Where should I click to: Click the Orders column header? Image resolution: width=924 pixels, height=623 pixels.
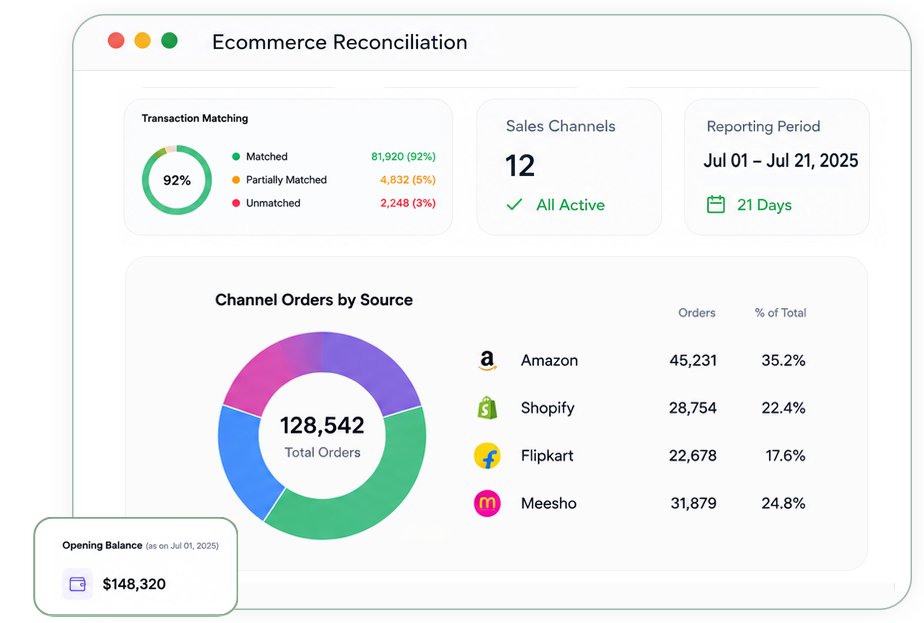tap(697, 312)
